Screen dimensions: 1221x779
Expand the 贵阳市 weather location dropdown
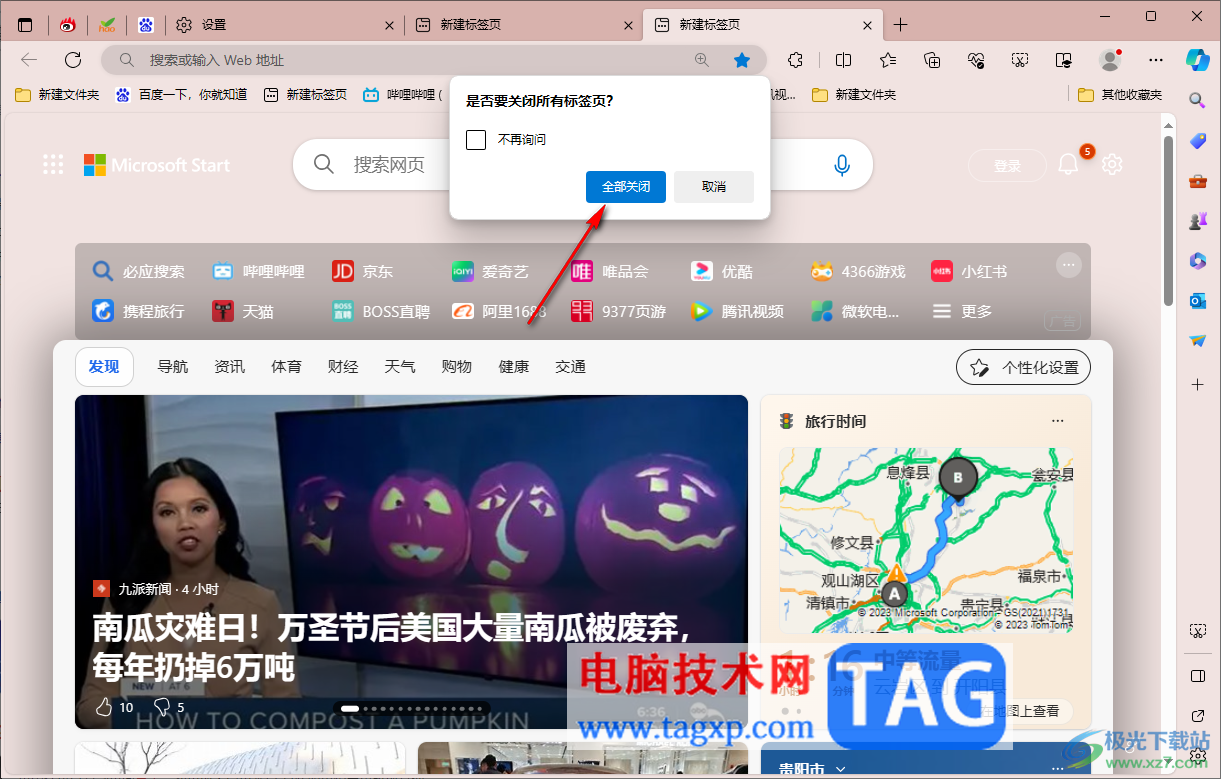tap(840, 769)
